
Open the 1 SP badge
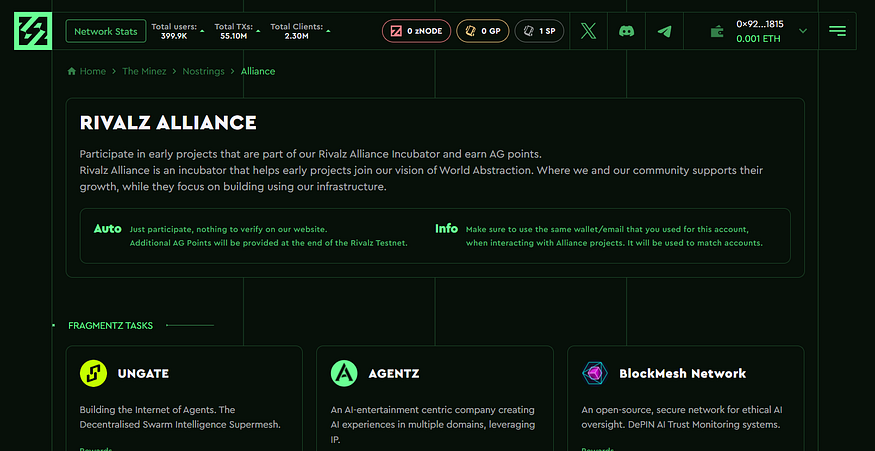coord(539,31)
